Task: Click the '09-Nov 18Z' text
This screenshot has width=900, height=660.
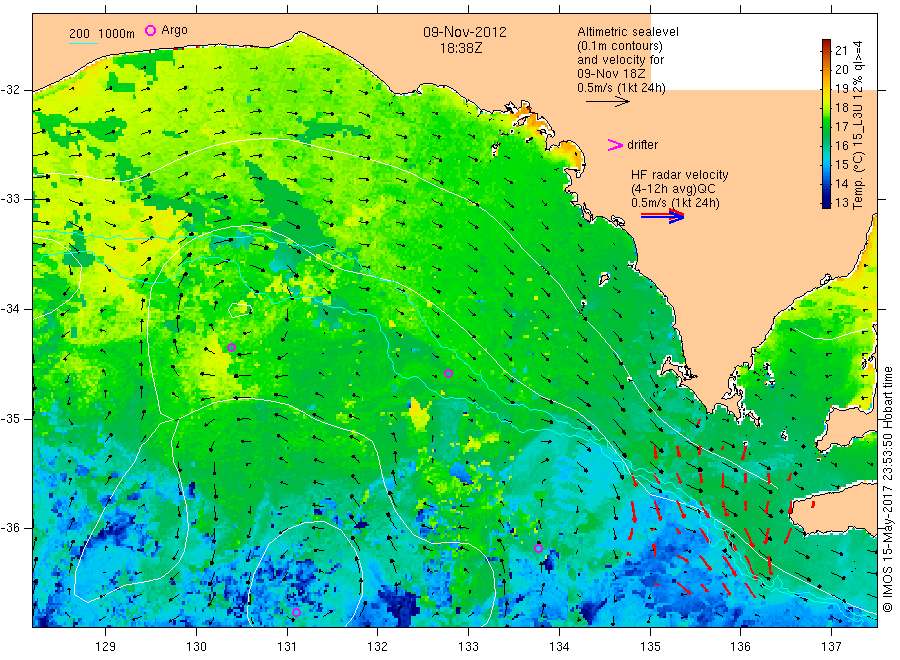Action: (x=611, y=74)
